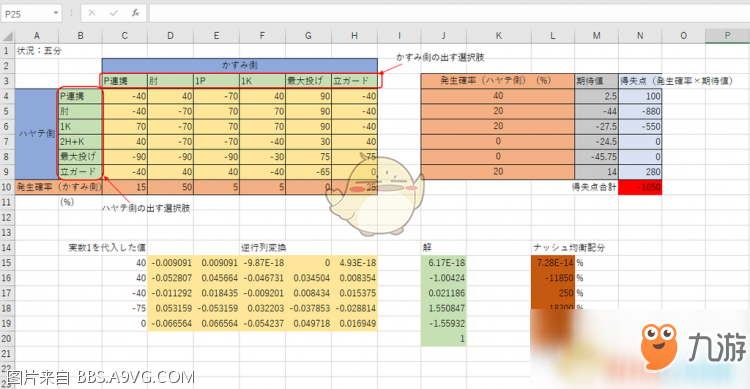The width and height of the screenshot is (750, 389).
Task: Click the green cell with value 1.550847
Action: (x=443, y=308)
